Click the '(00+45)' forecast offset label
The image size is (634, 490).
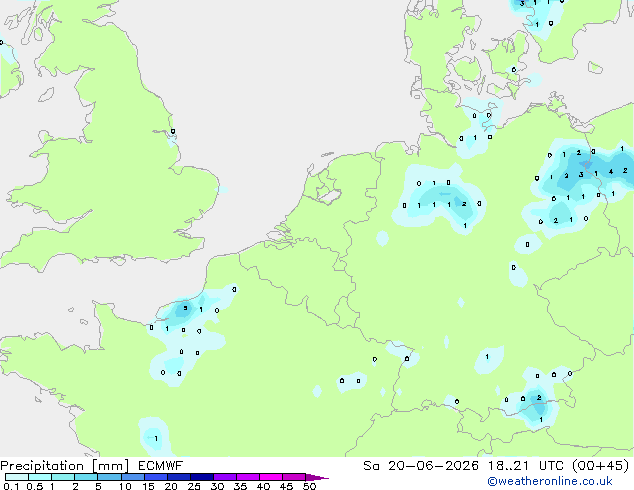600,466
